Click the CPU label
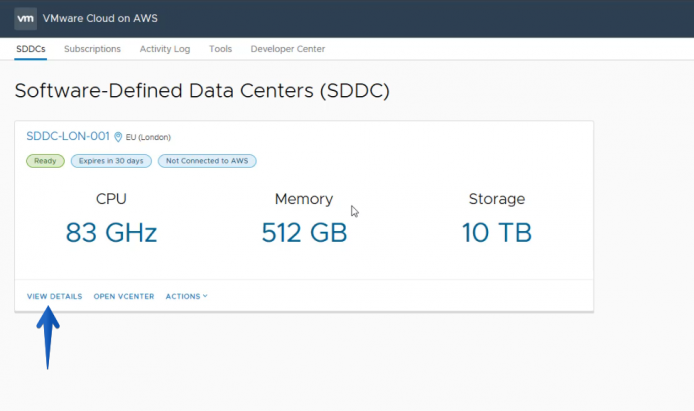Viewport: 694px width, 411px height. (x=111, y=199)
